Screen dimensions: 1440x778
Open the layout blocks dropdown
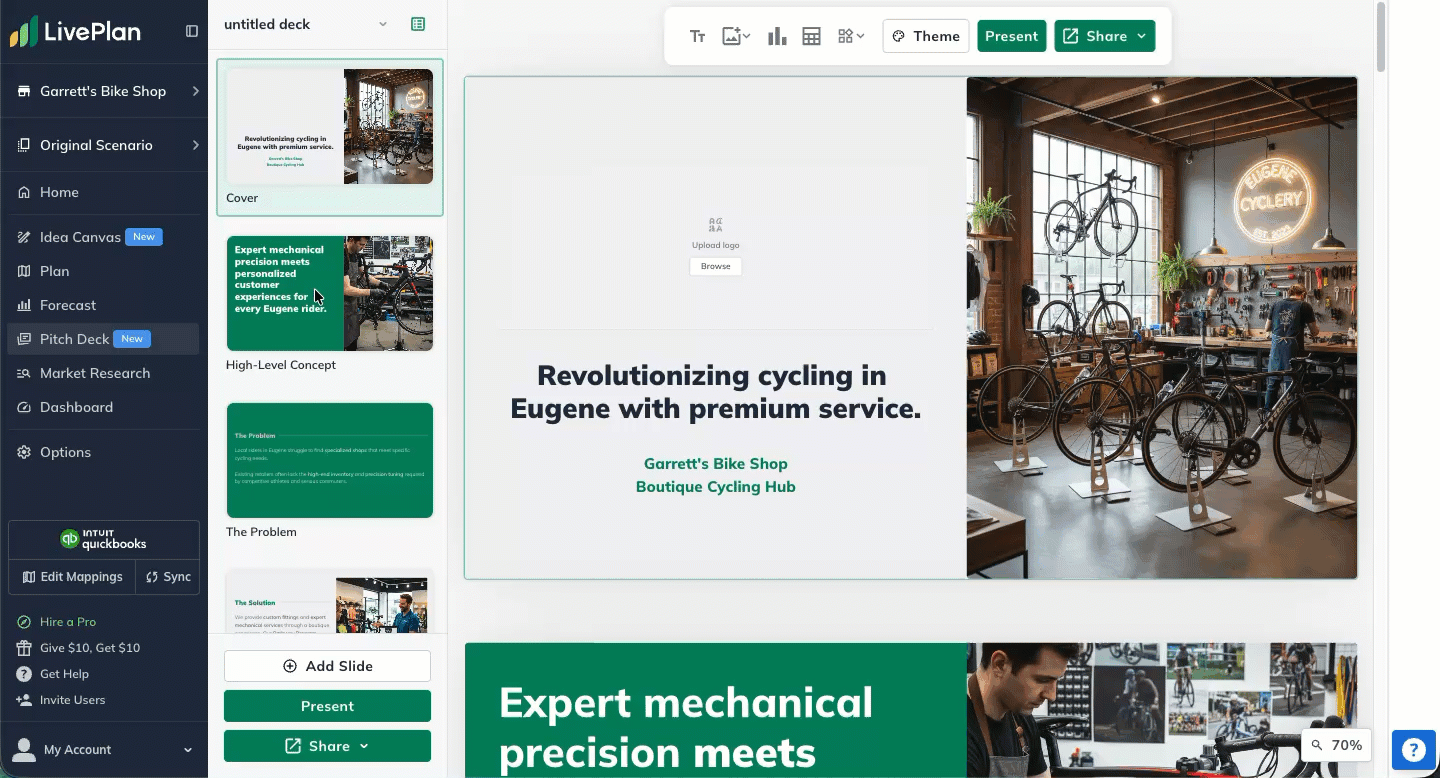click(x=851, y=36)
